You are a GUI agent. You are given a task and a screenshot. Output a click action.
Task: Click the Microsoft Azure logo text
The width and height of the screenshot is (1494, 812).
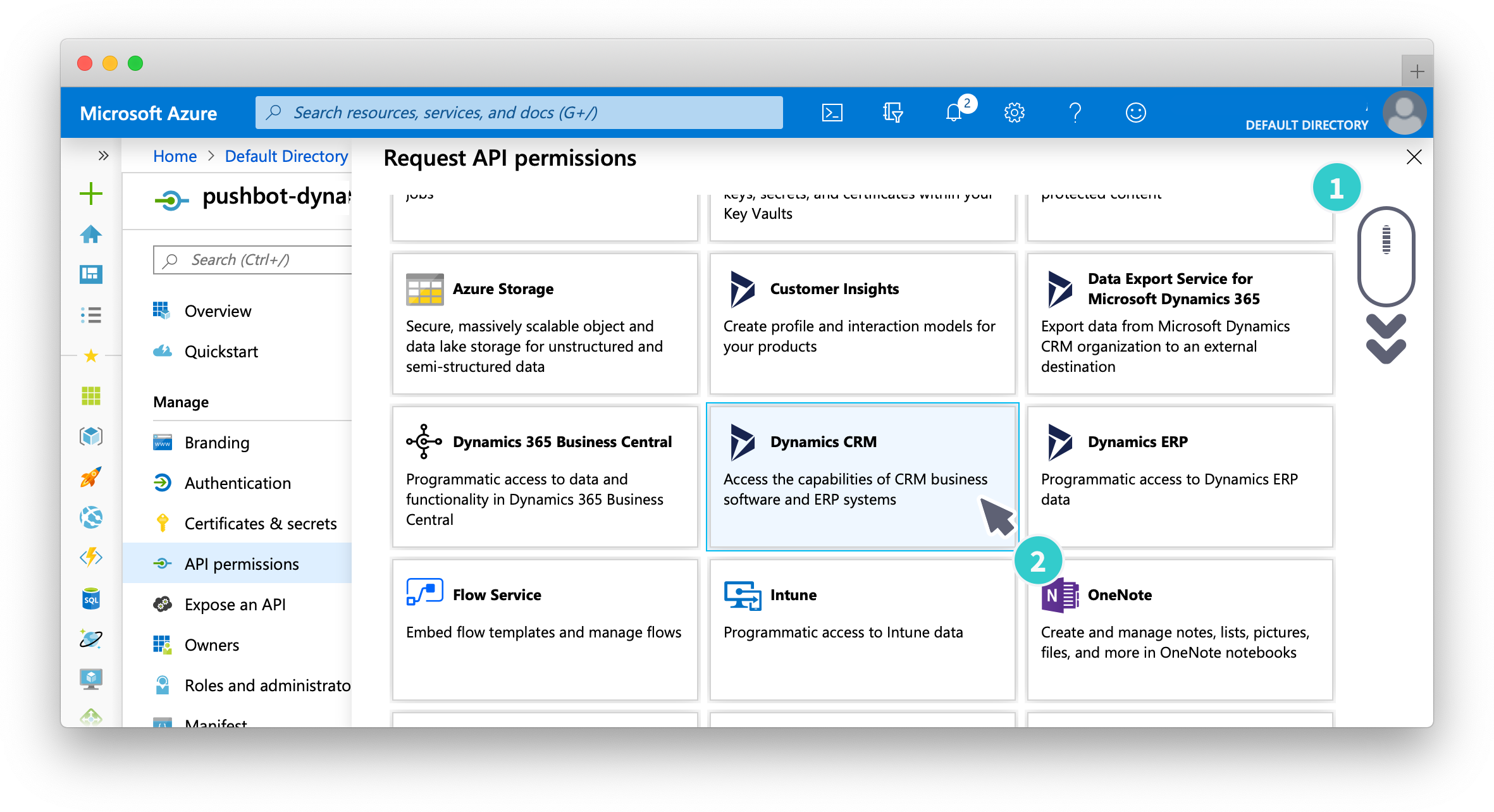(x=148, y=113)
